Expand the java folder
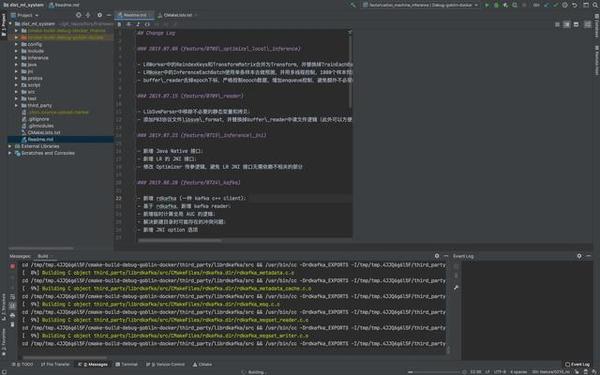The image size is (600, 375). click(x=16, y=65)
